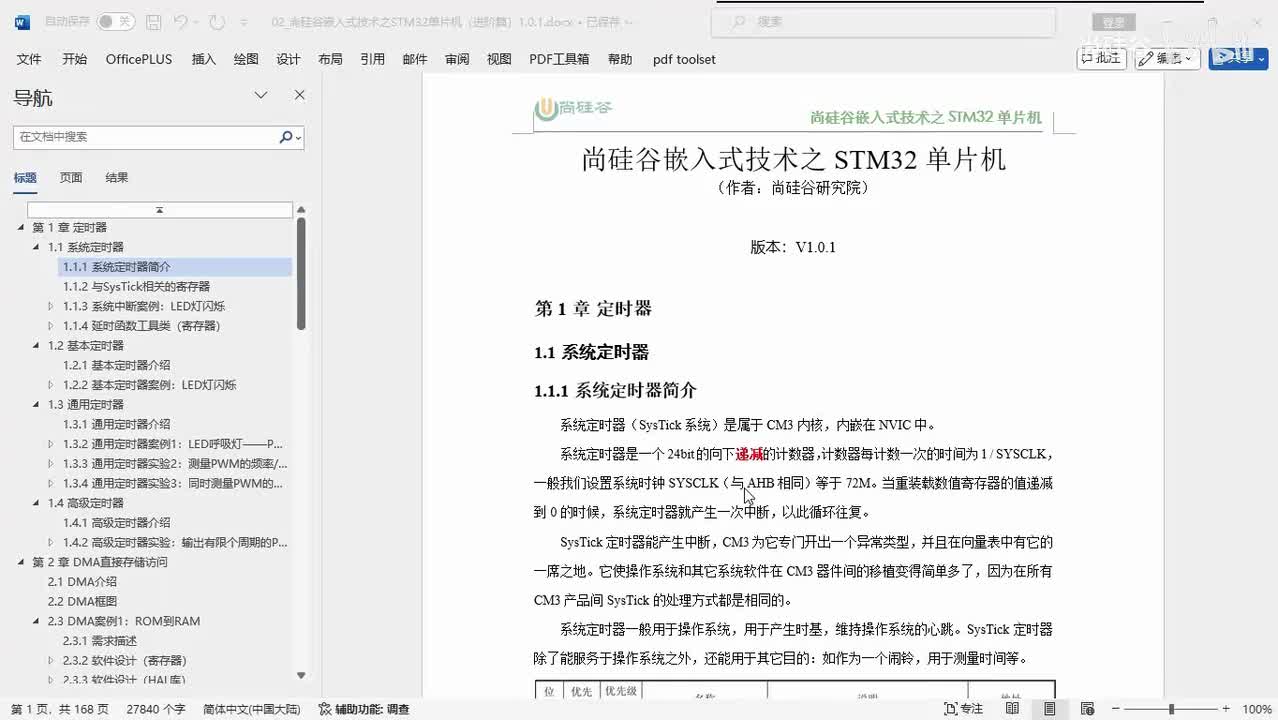Open the 邮件 ribbon tab
Screen dimensions: 1278x720
pyautogui.click(x=415, y=59)
